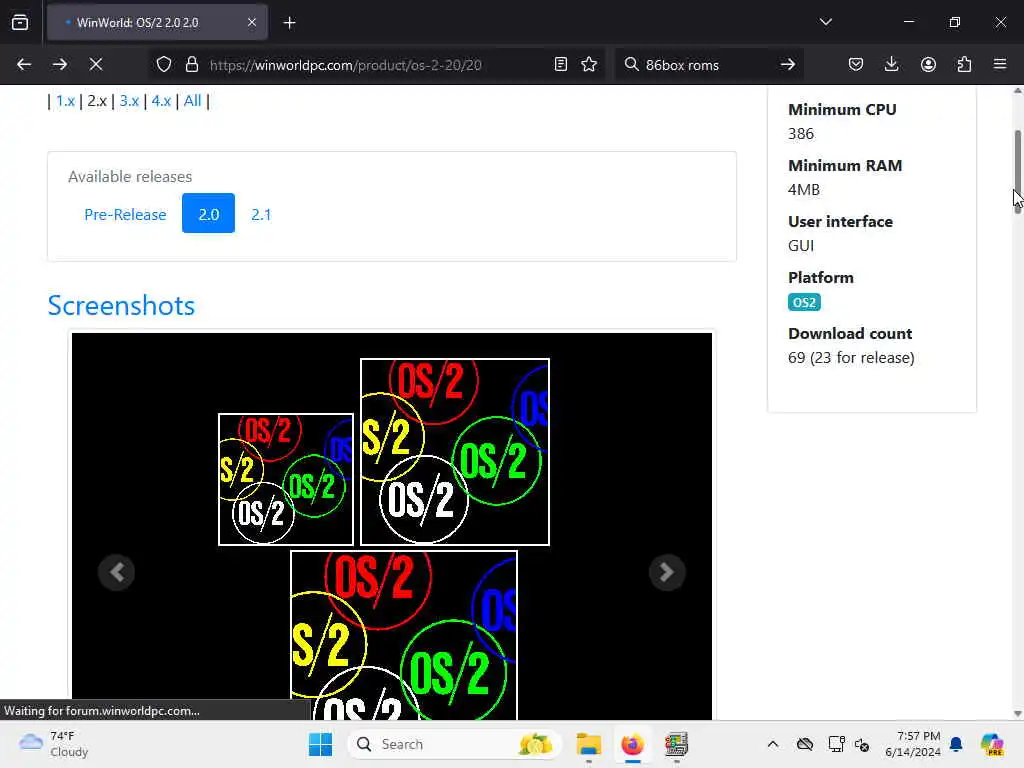Image resolution: width=1024 pixels, height=768 pixels.
Task: Open the Downloads panel
Action: (891, 64)
